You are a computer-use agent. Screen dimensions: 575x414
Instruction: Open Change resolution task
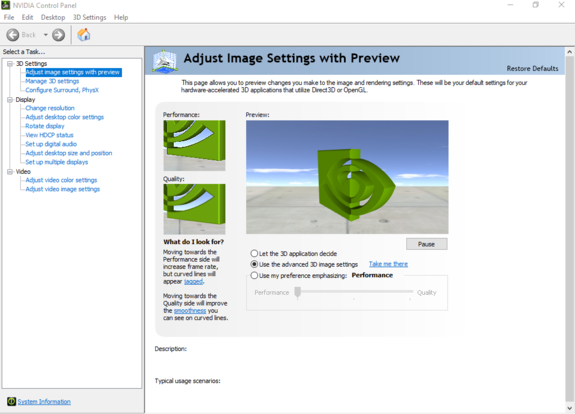50,108
